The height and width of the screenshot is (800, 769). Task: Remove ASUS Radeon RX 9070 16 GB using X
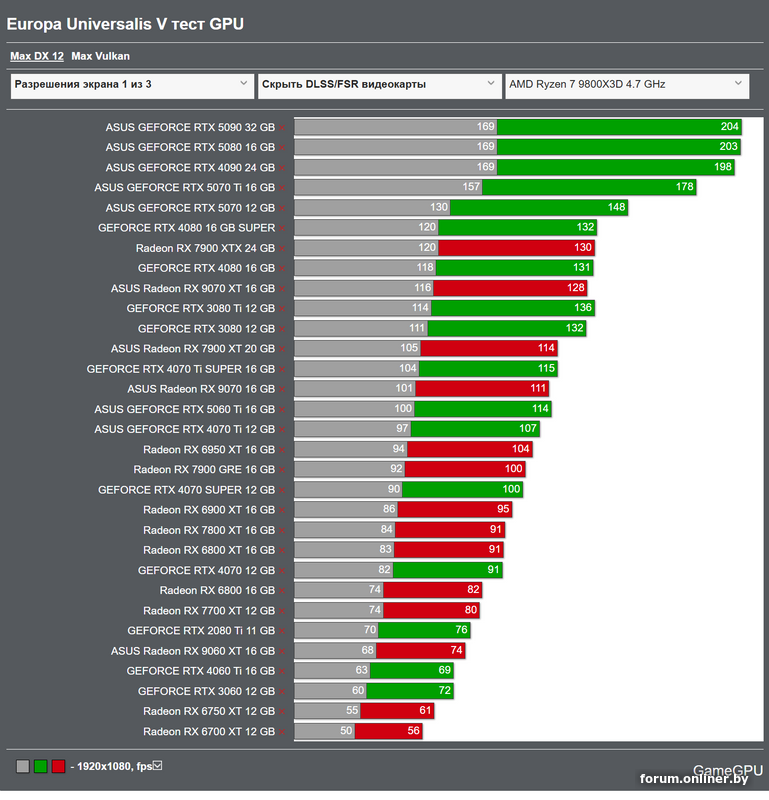click(282, 389)
